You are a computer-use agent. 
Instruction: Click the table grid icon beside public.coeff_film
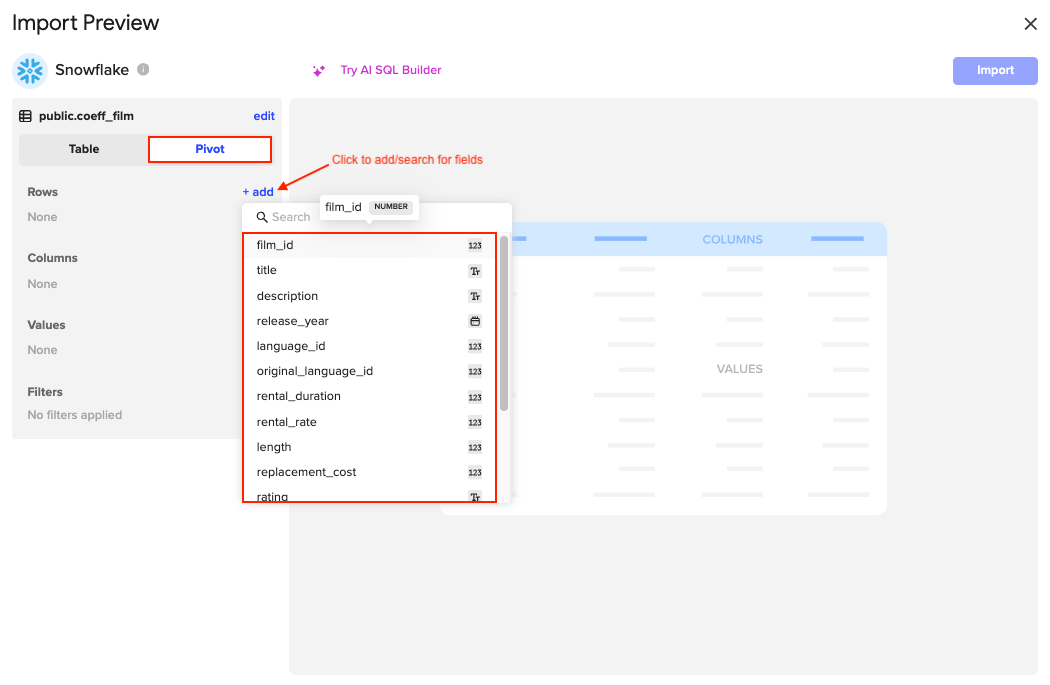pyautogui.click(x=26, y=116)
